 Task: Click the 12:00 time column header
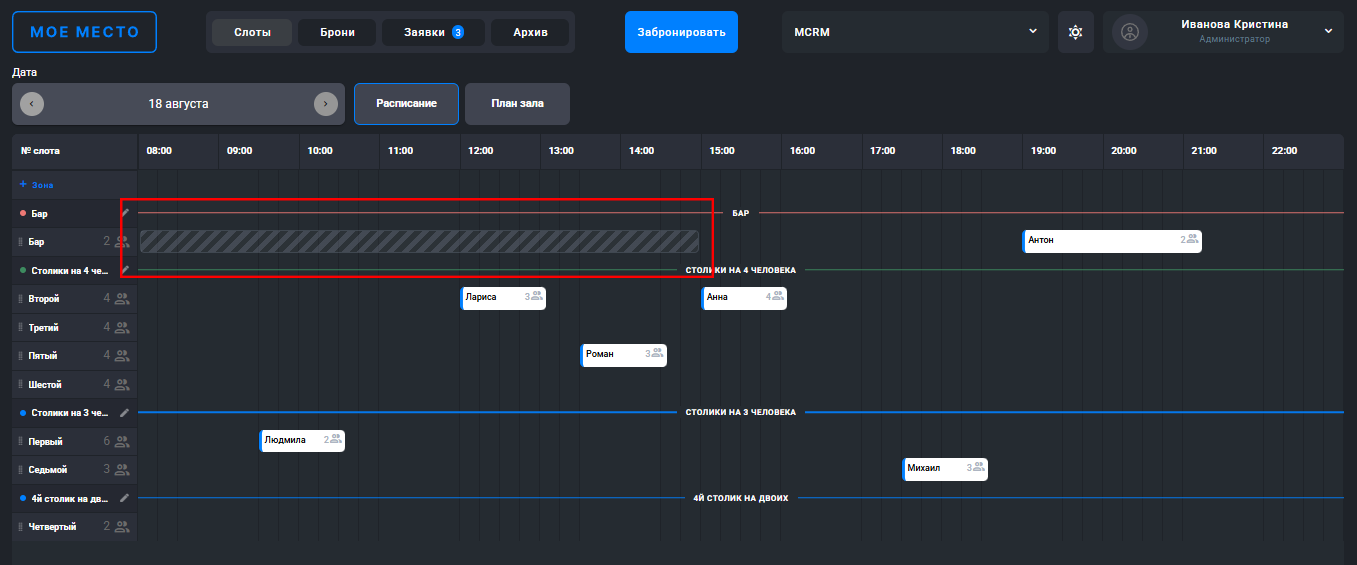pyautogui.click(x=480, y=151)
